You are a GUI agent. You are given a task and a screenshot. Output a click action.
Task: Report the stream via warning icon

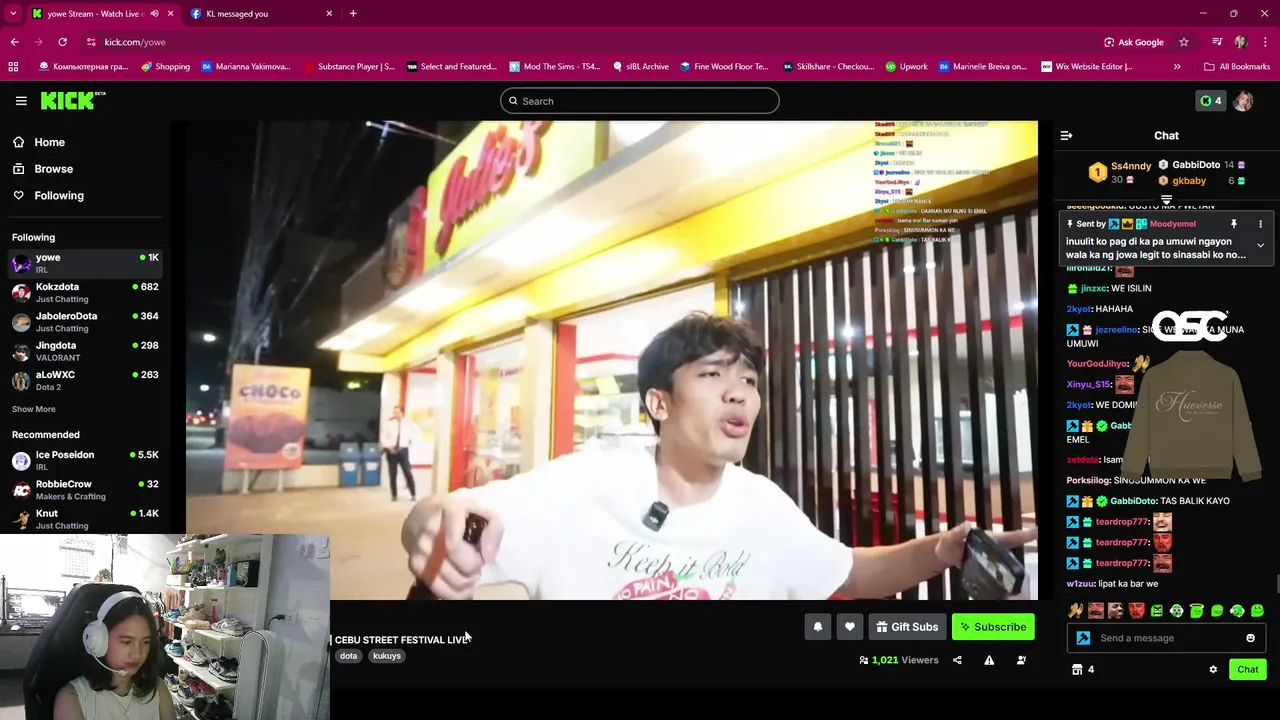989,660
